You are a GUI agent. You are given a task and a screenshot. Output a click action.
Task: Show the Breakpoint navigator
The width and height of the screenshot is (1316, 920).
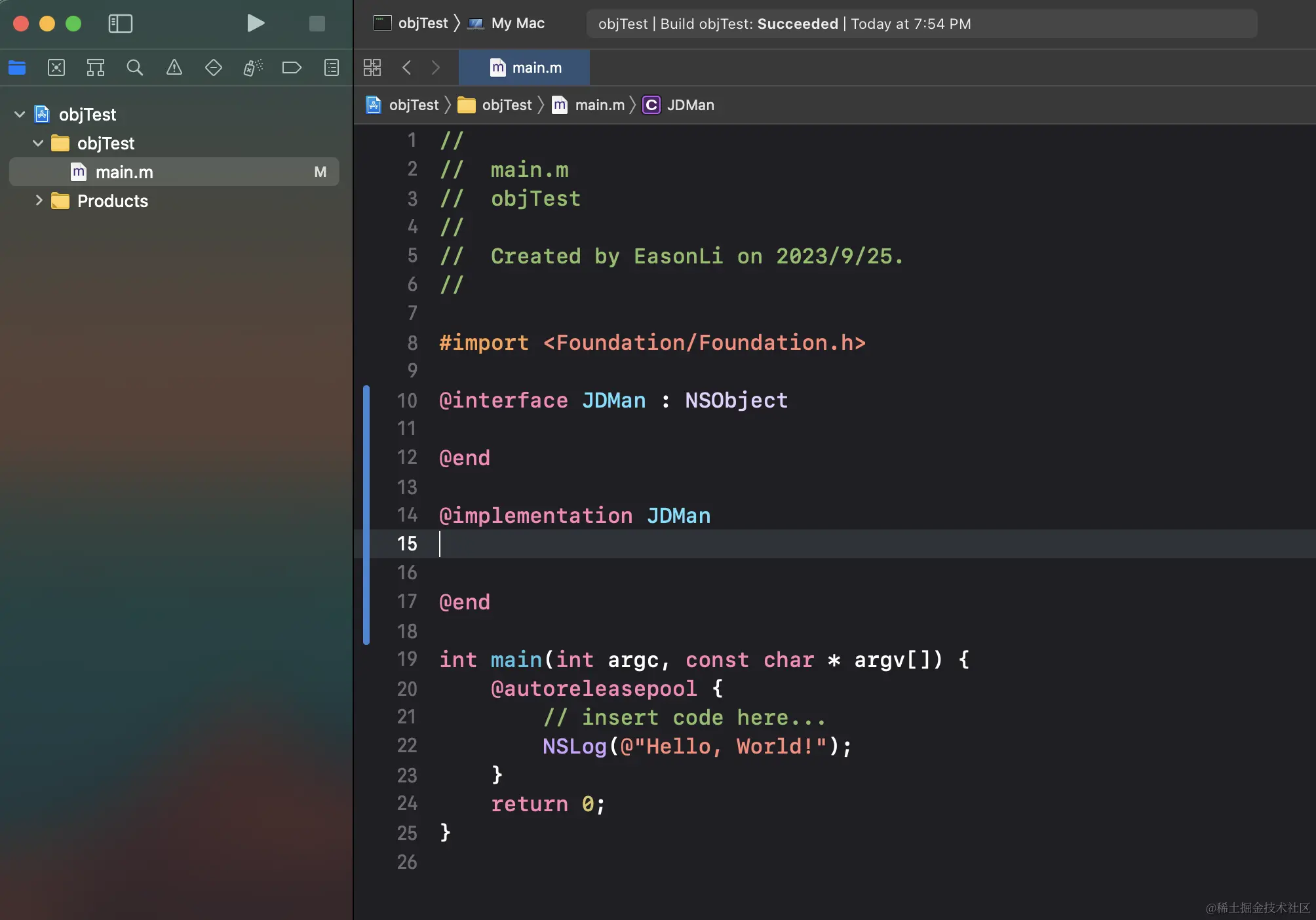pyautogui.click(x=292, y=67)
